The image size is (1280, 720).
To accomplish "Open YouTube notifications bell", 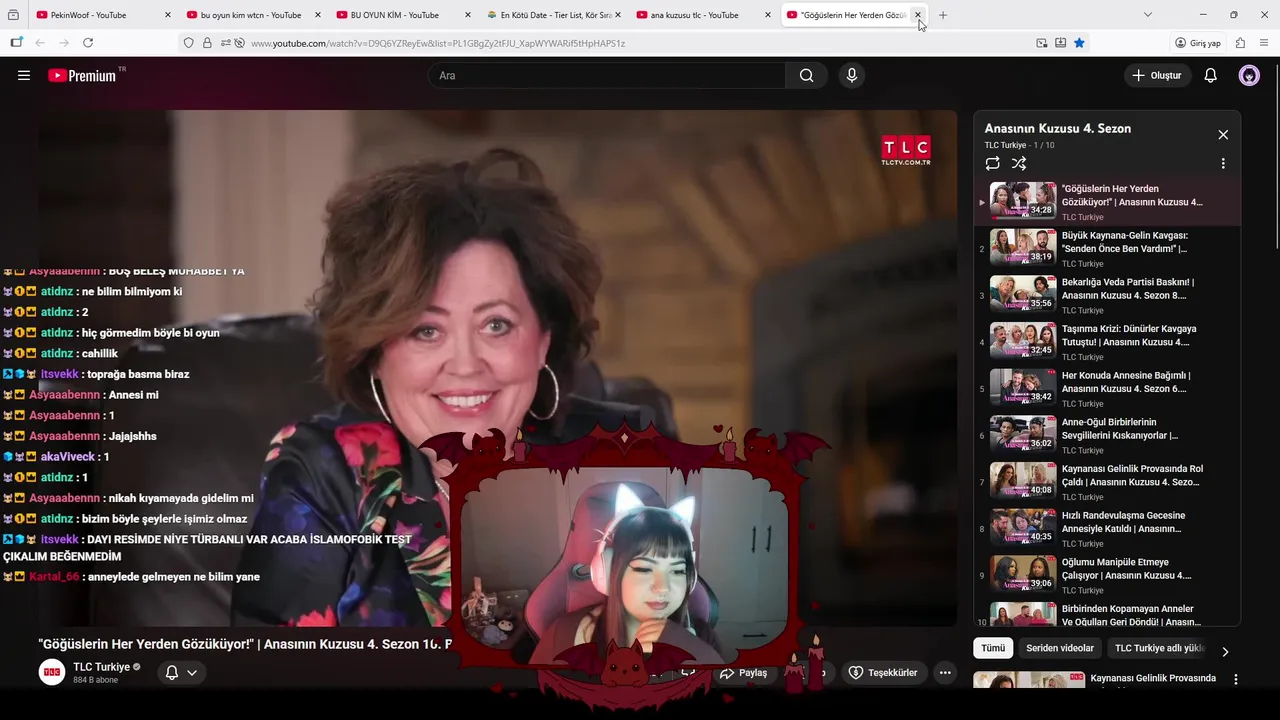I will click(x=1210, y=75).
